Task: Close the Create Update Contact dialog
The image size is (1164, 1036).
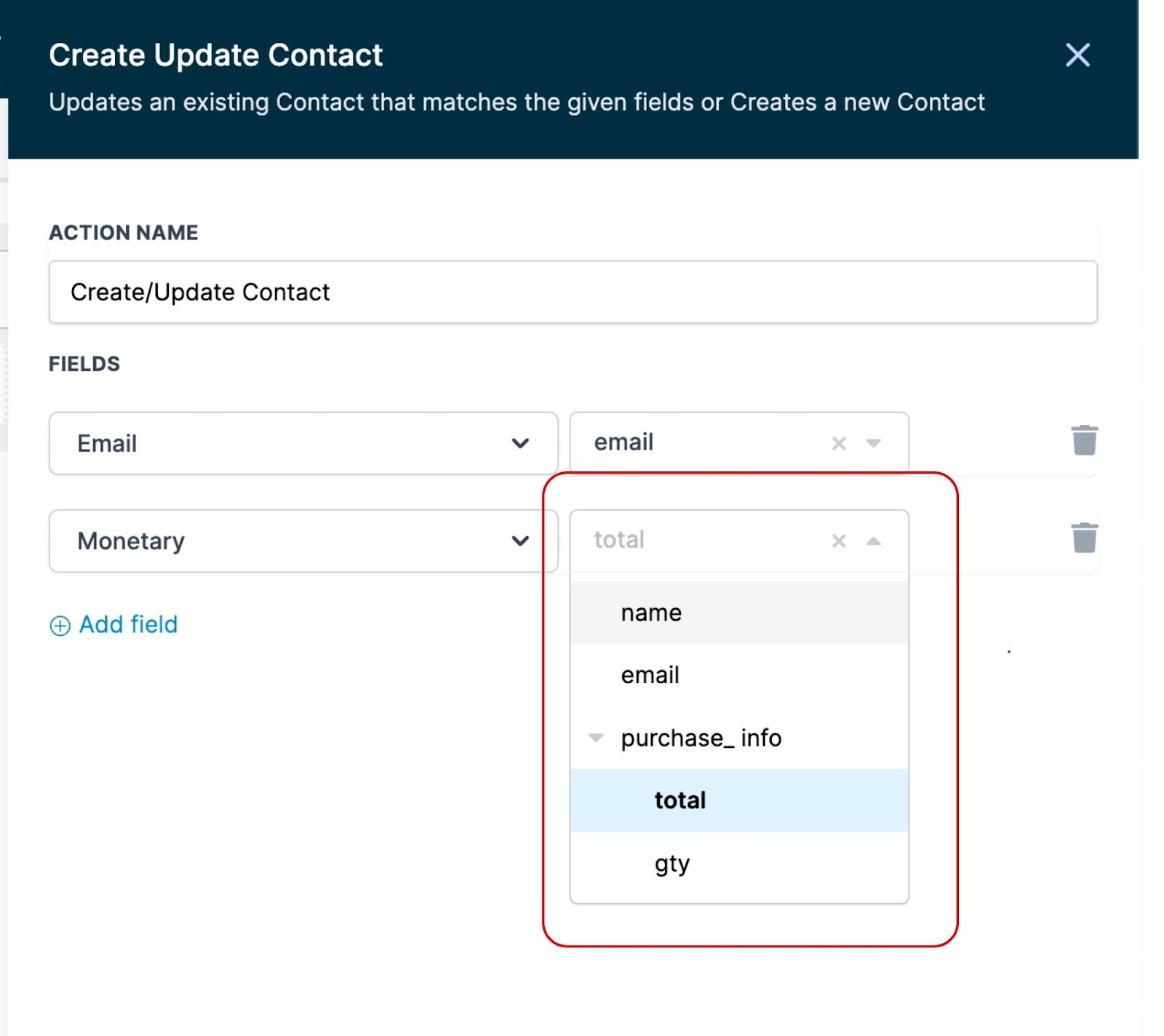Action: point(1077,55)
